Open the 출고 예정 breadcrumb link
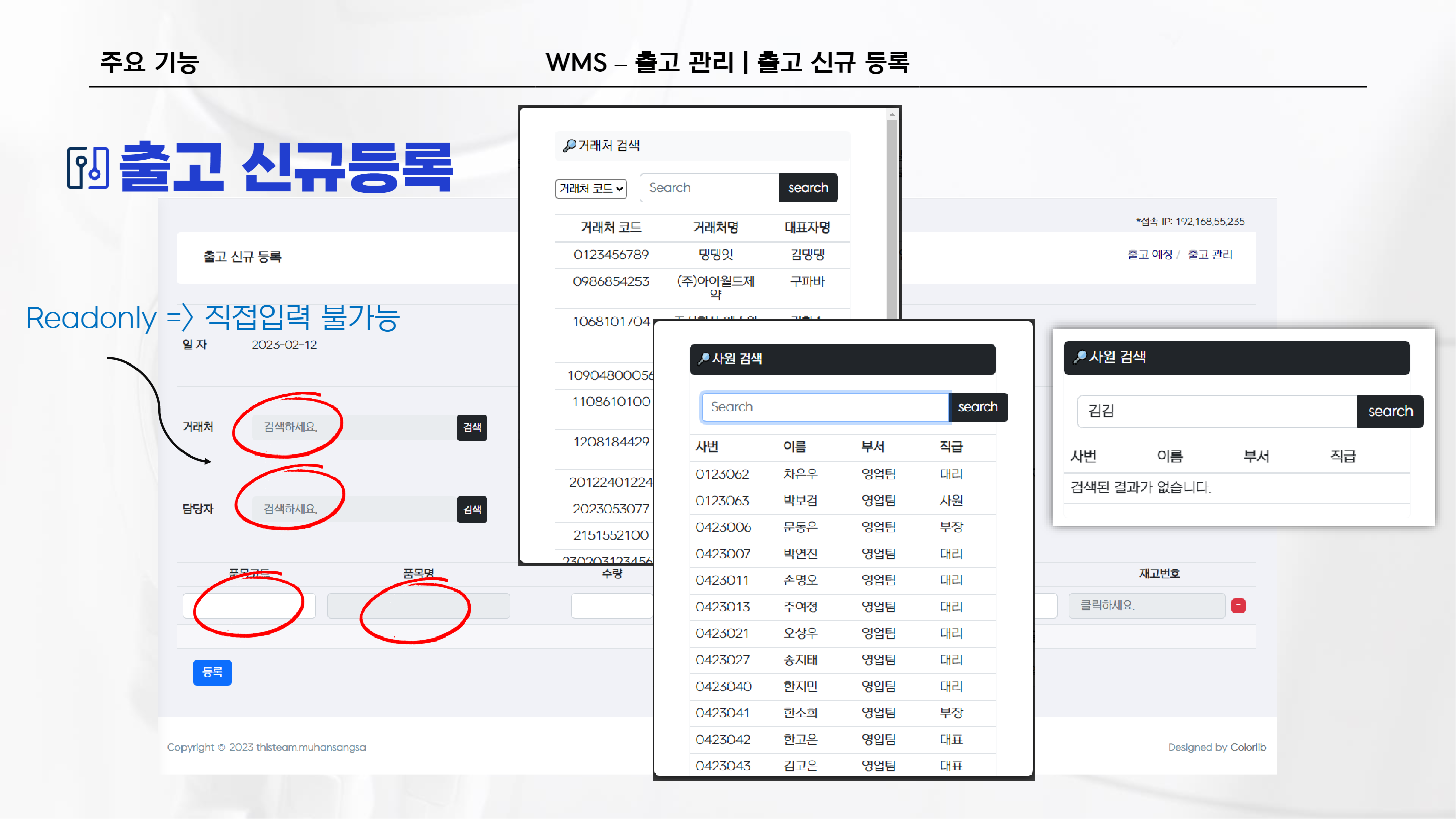The height and width of the screenshot is (819, 1456). (1150, 255)
